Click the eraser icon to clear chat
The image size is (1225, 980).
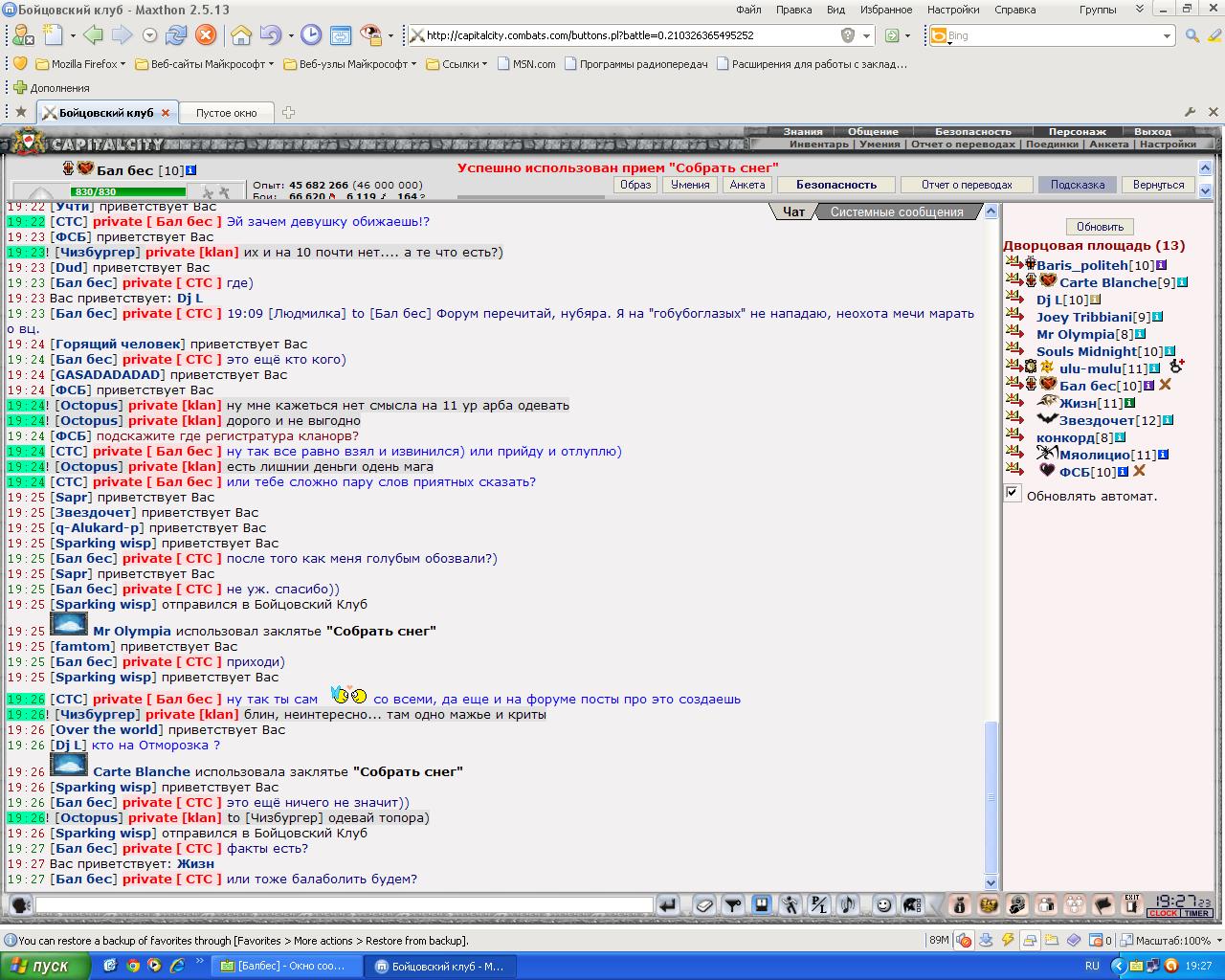[x=704, y=904]
